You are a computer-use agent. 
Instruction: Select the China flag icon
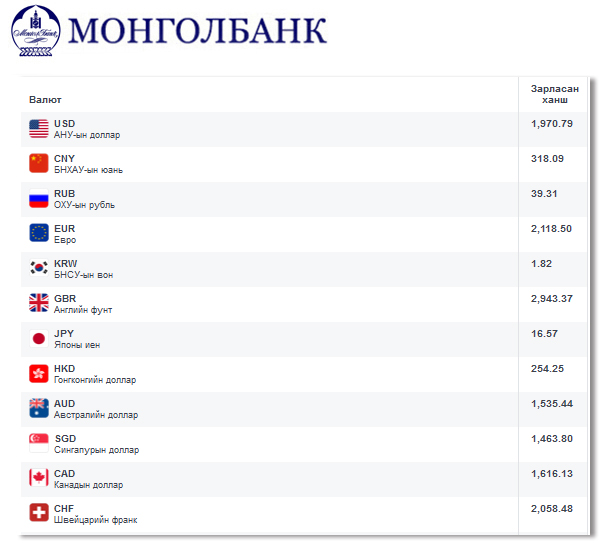[39, 164]
